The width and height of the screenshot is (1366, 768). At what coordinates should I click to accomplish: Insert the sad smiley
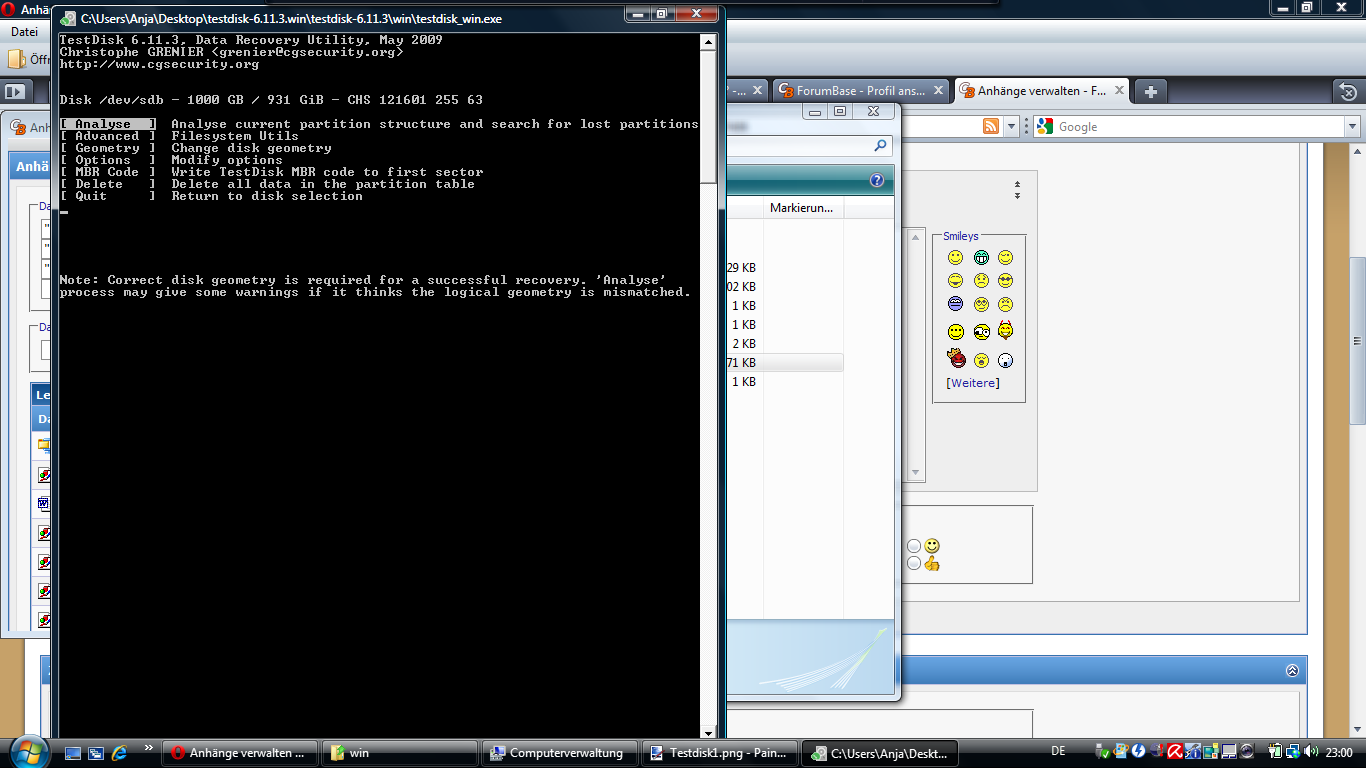(981, 281)
